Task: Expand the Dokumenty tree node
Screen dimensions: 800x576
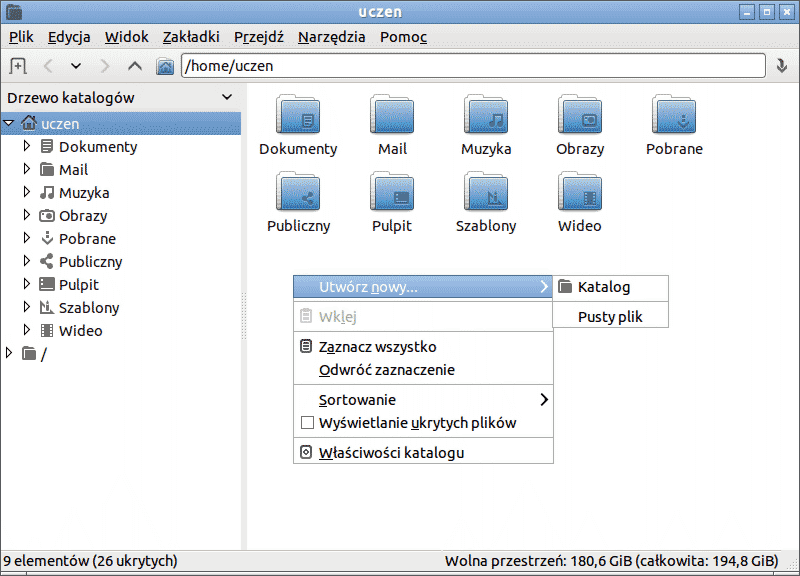Action: [27, 146]
